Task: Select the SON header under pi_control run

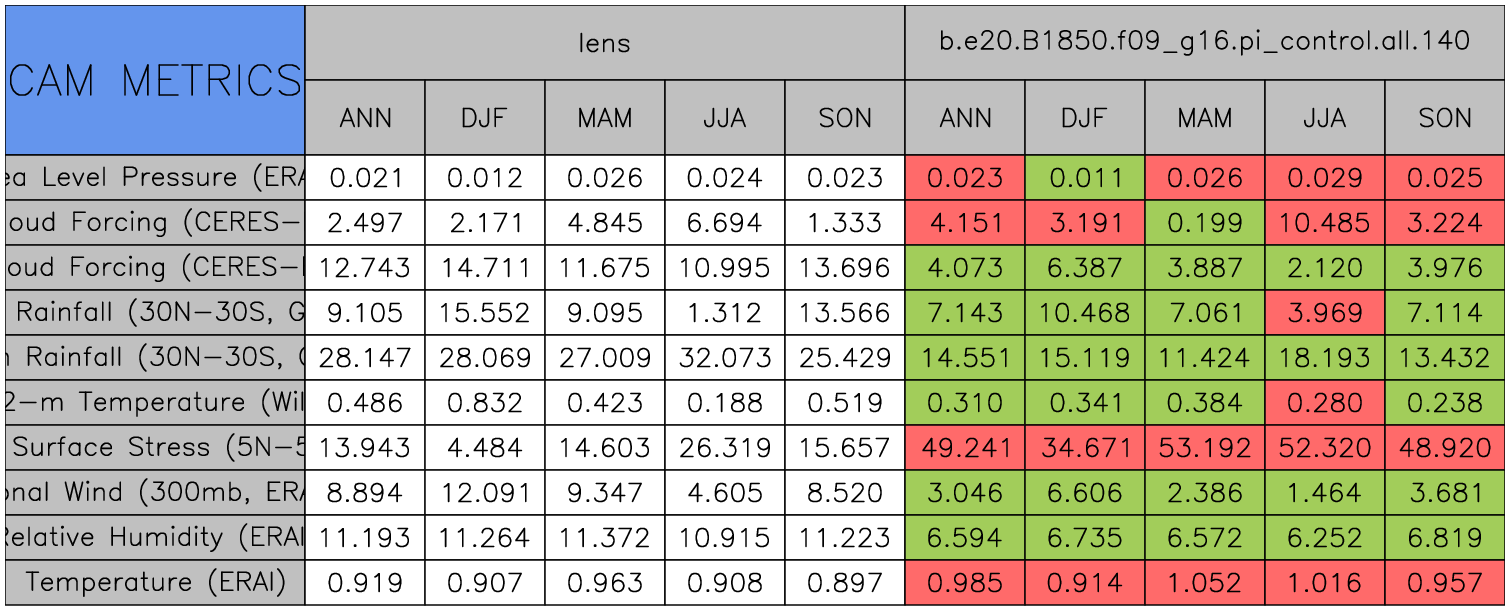Action: (x=1445, y=118)
